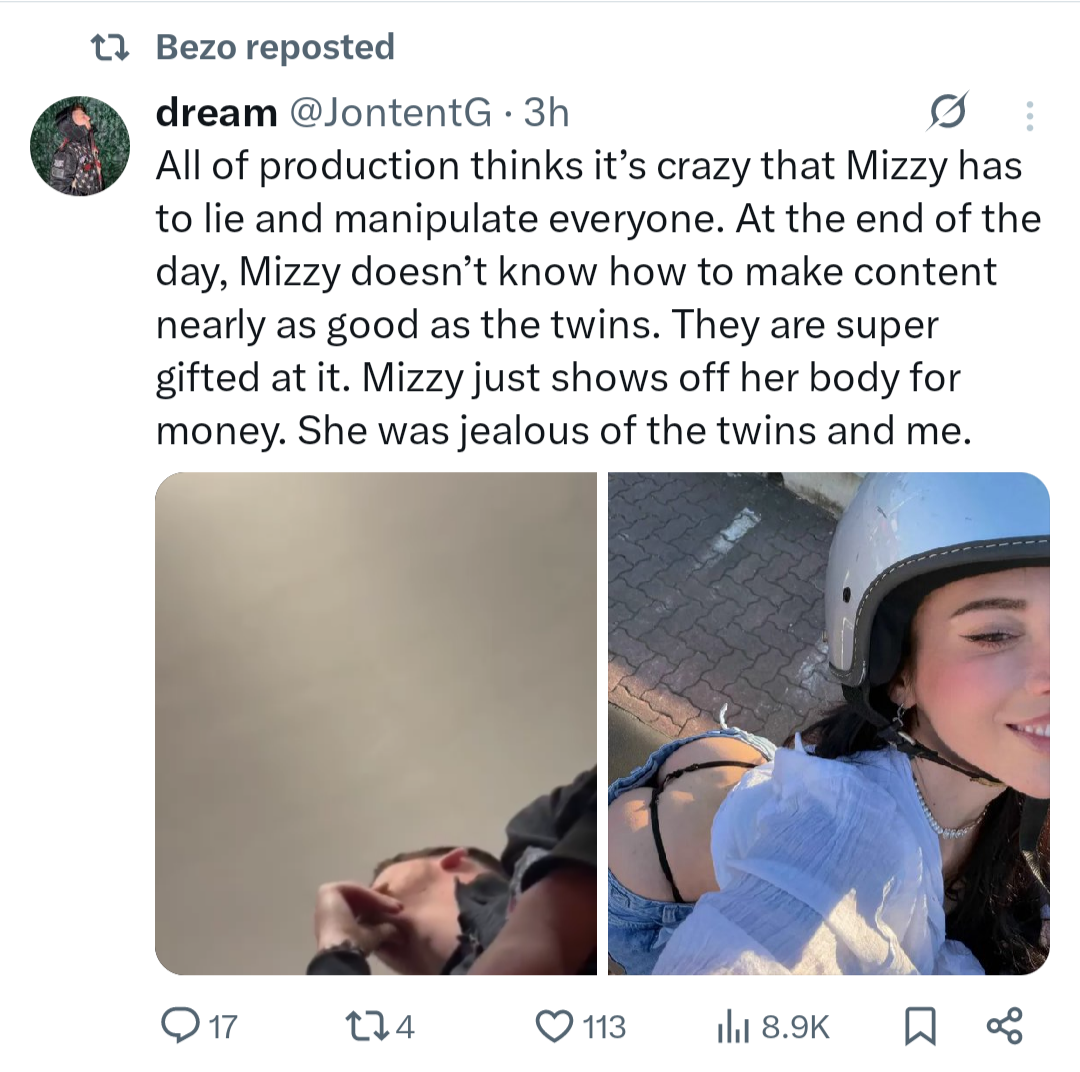
Task: Open the Grok explain icon
Action: (947, 111)
